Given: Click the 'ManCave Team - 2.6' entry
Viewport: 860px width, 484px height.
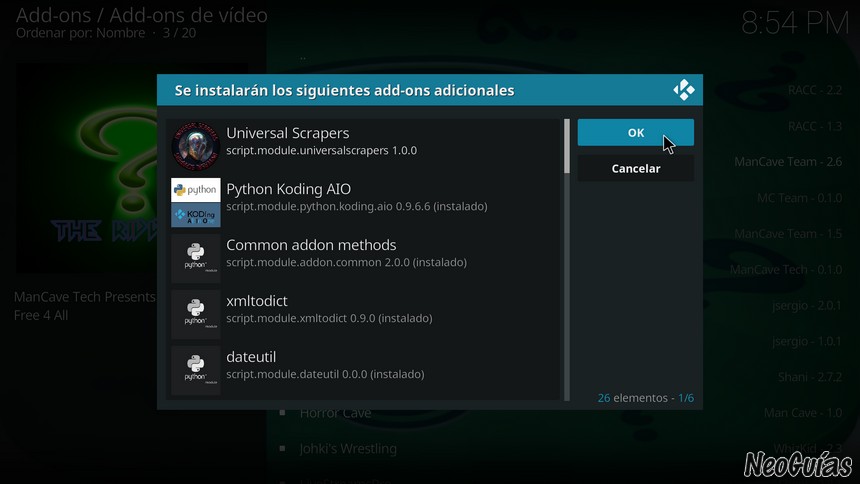Looking at the screenshot, I should click(788, 162).
